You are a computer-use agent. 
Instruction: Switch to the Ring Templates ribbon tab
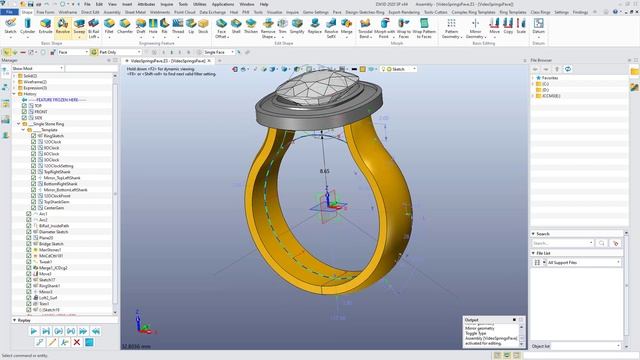tap(513, 12)
